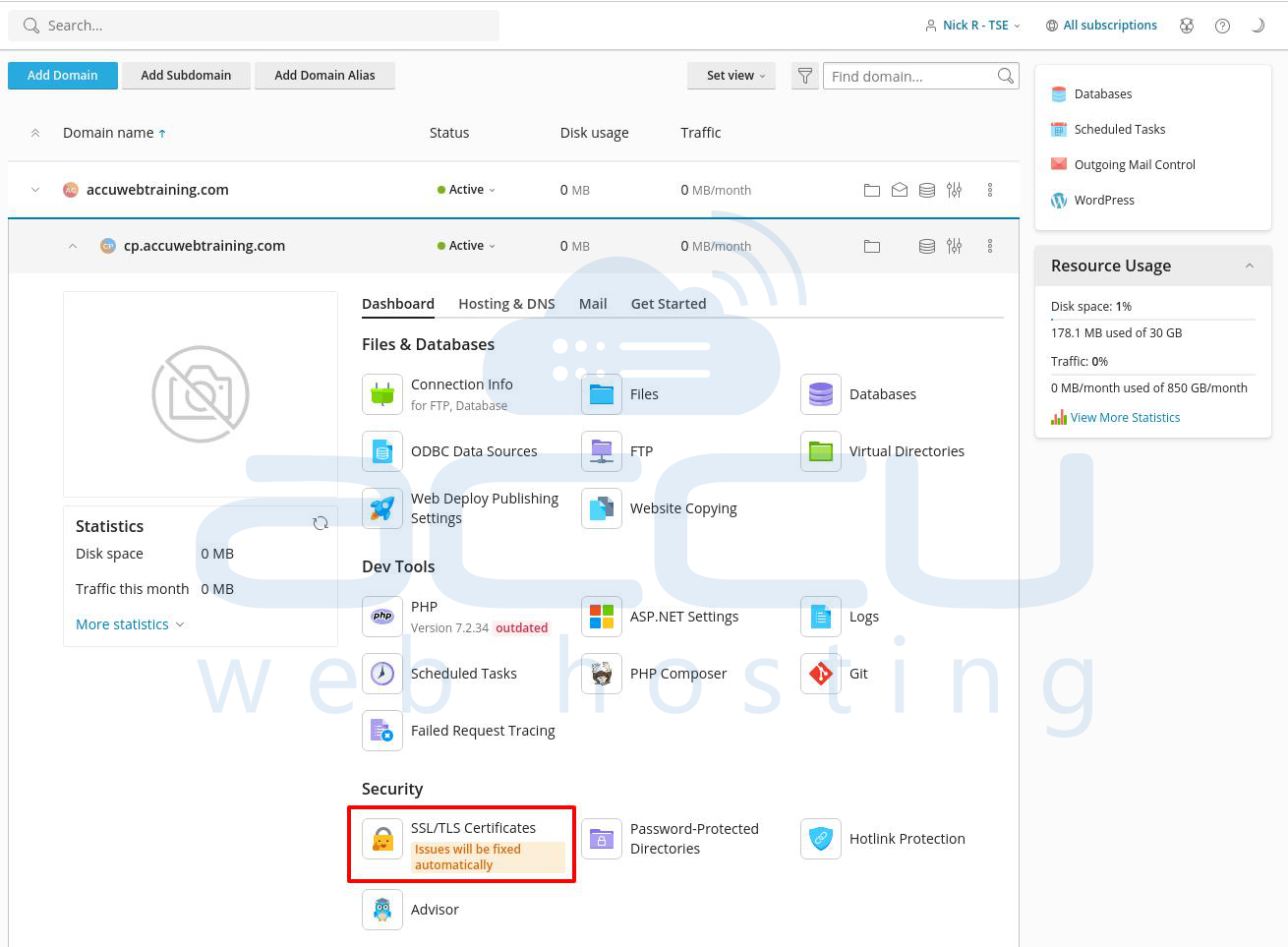The image size is (1288, 947).
Task: Open the SSL/TLS Certificates lock icon
Action: pyautogui.click(x=382, y=839)
